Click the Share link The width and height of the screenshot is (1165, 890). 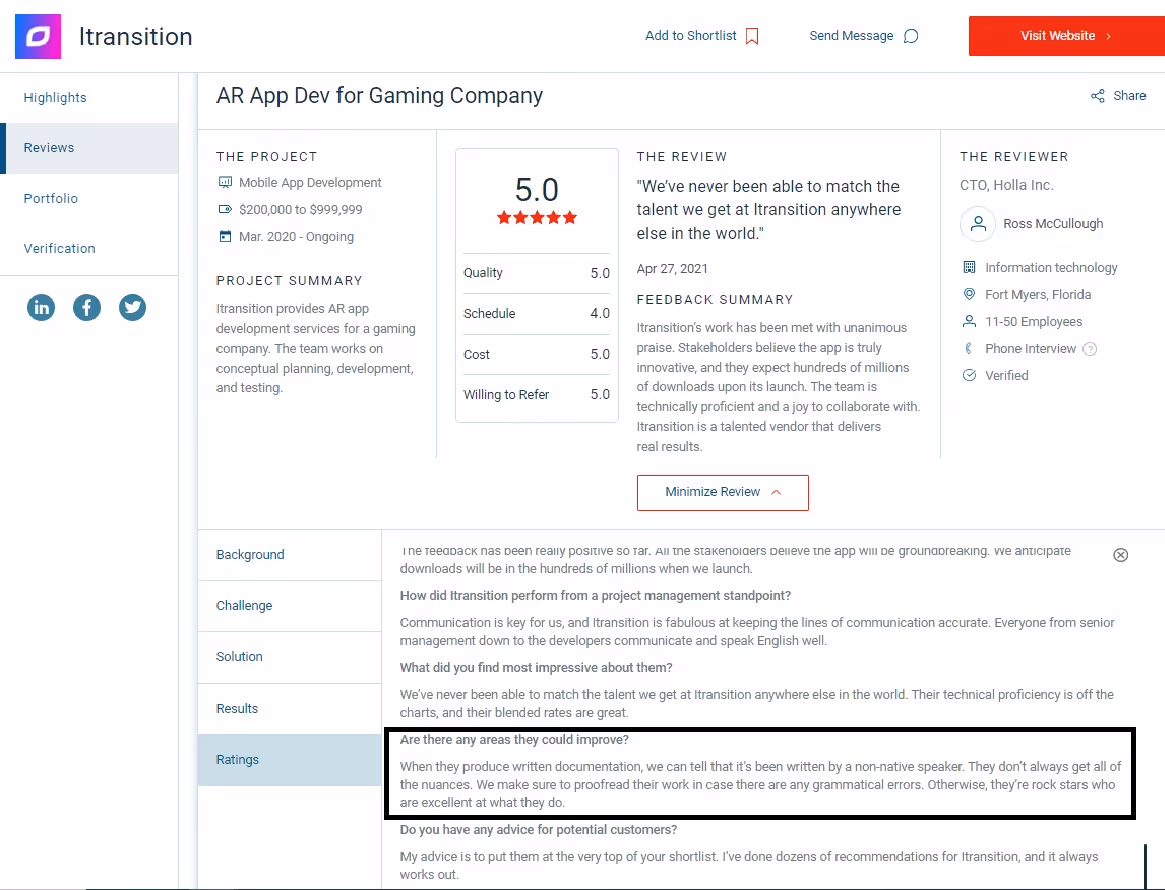pos(1129,96)
